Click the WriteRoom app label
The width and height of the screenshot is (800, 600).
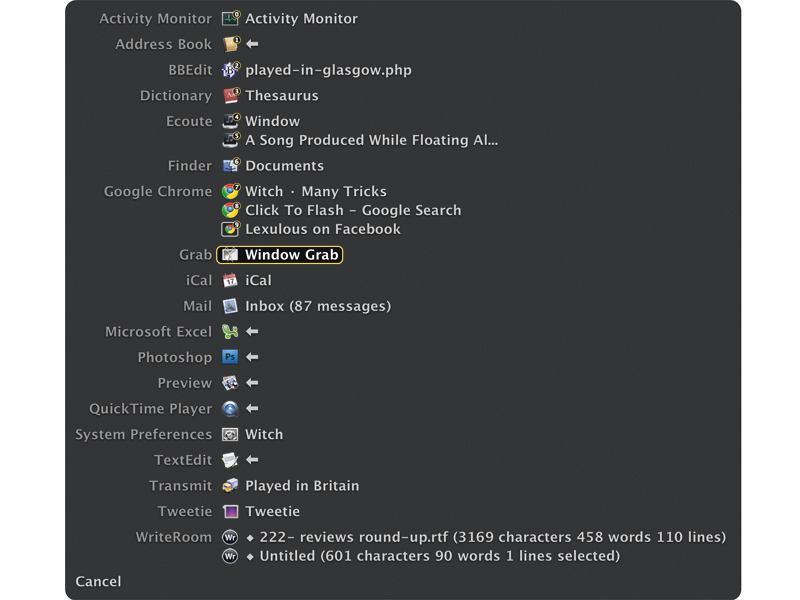click(x=173, y=537)
